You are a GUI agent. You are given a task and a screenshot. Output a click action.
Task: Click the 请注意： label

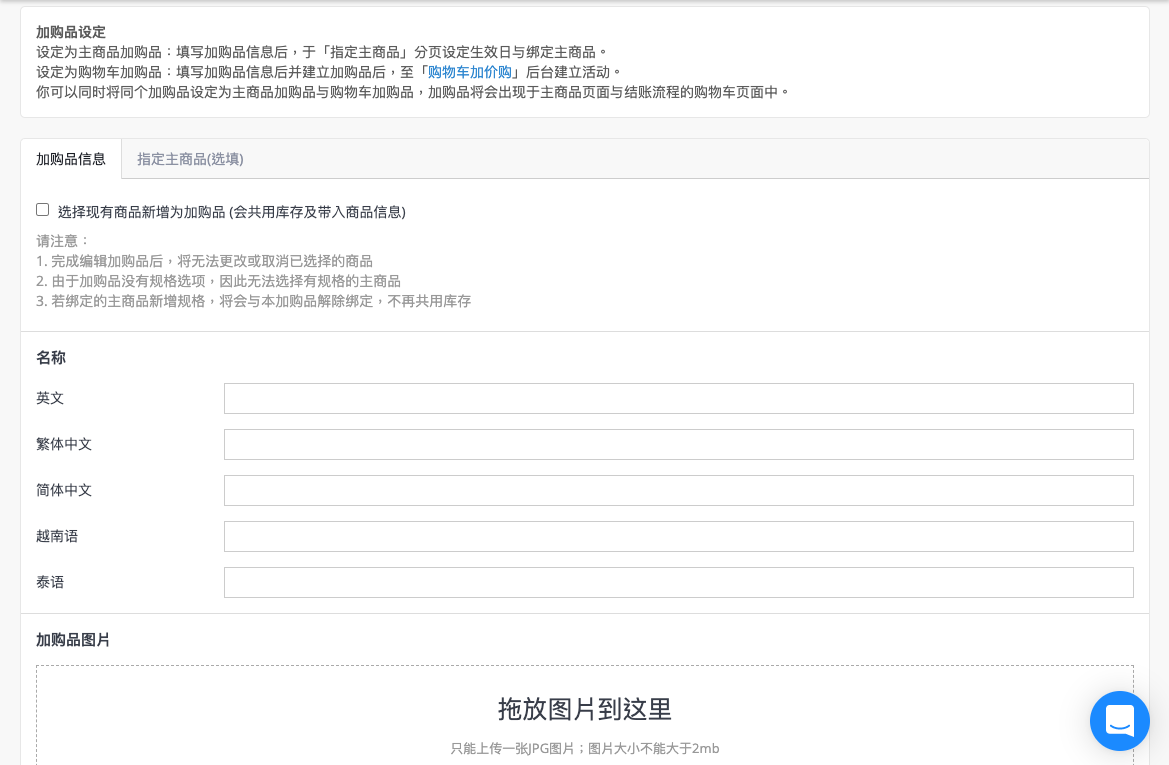63,241
